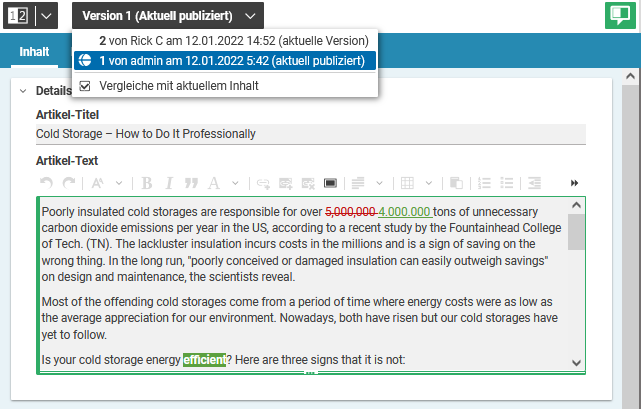Click the bold B formatting icon
This screenshot has height=409, width=641.
[x=147, y=183]
